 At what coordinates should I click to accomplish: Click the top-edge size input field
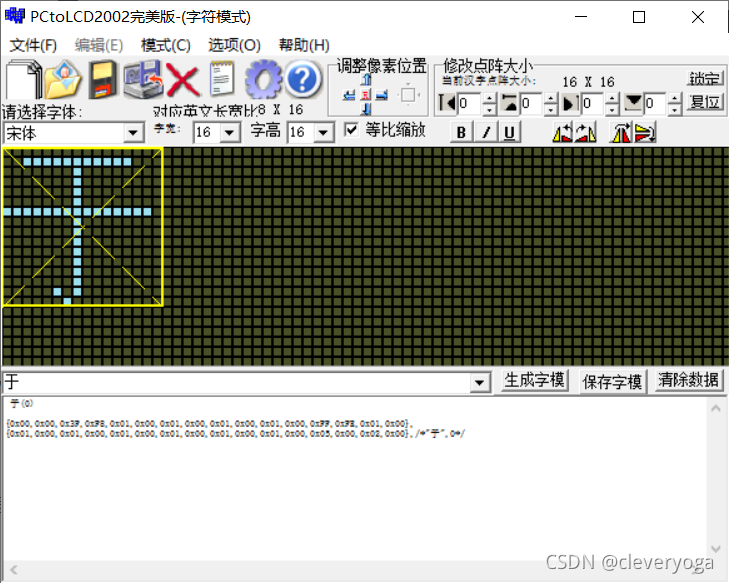[531, 104]
